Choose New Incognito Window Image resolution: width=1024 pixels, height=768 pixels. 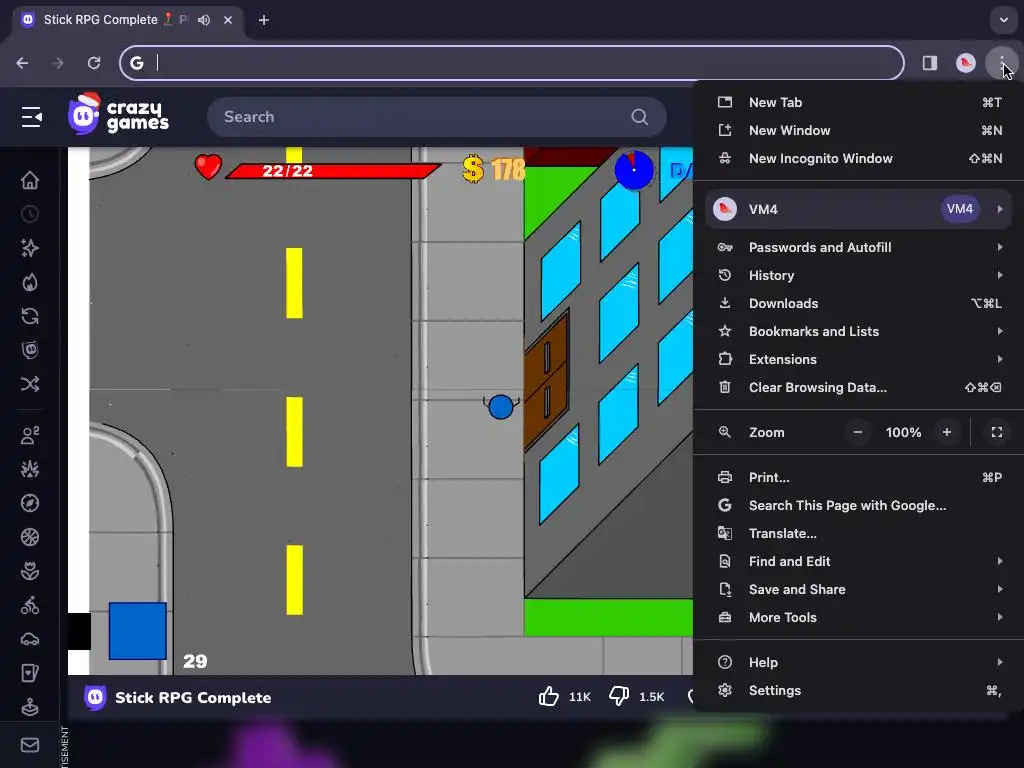(858, 159)
